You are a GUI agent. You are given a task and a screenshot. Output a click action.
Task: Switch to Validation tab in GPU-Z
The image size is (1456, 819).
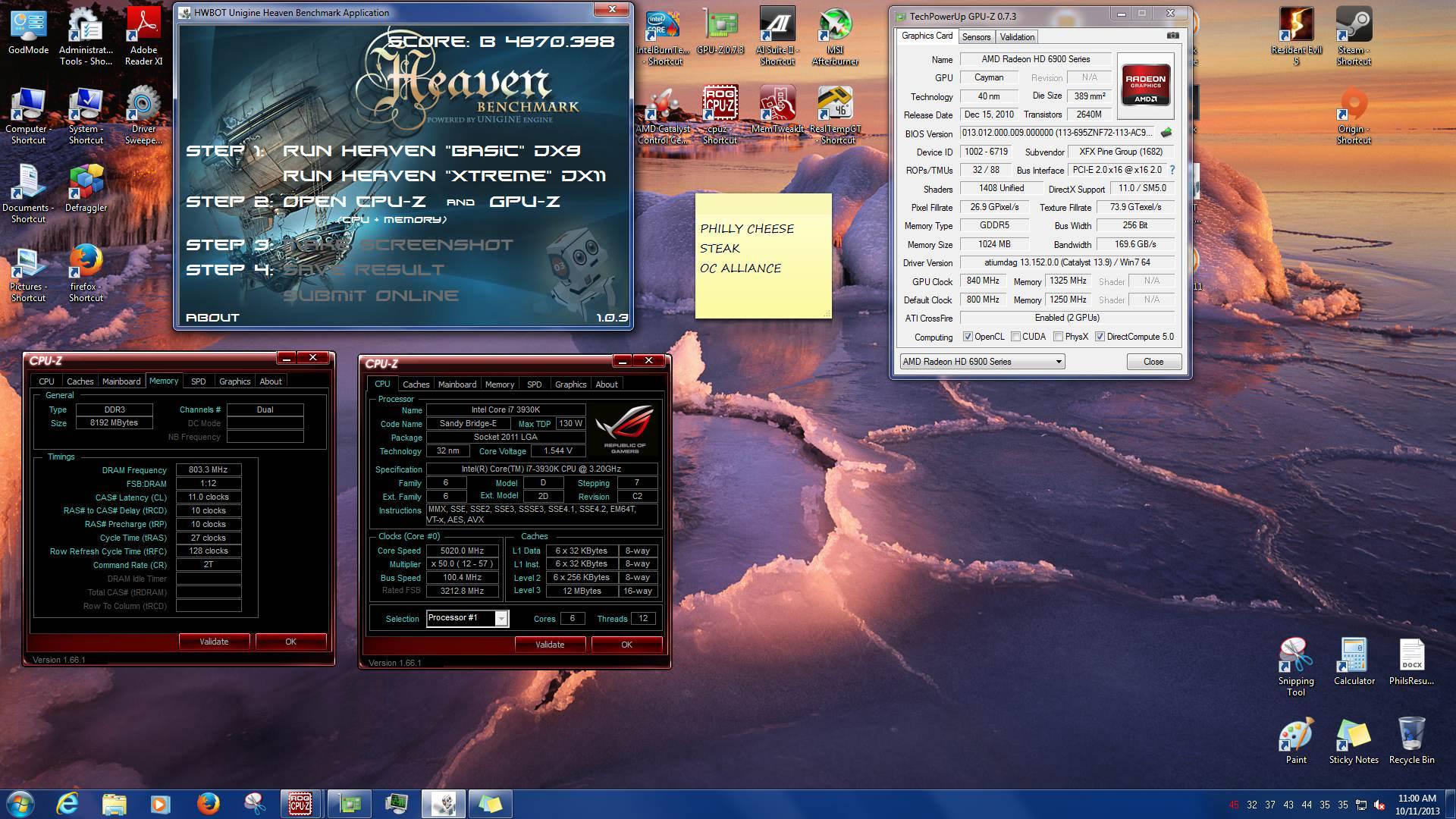(x=1016, y=36)
